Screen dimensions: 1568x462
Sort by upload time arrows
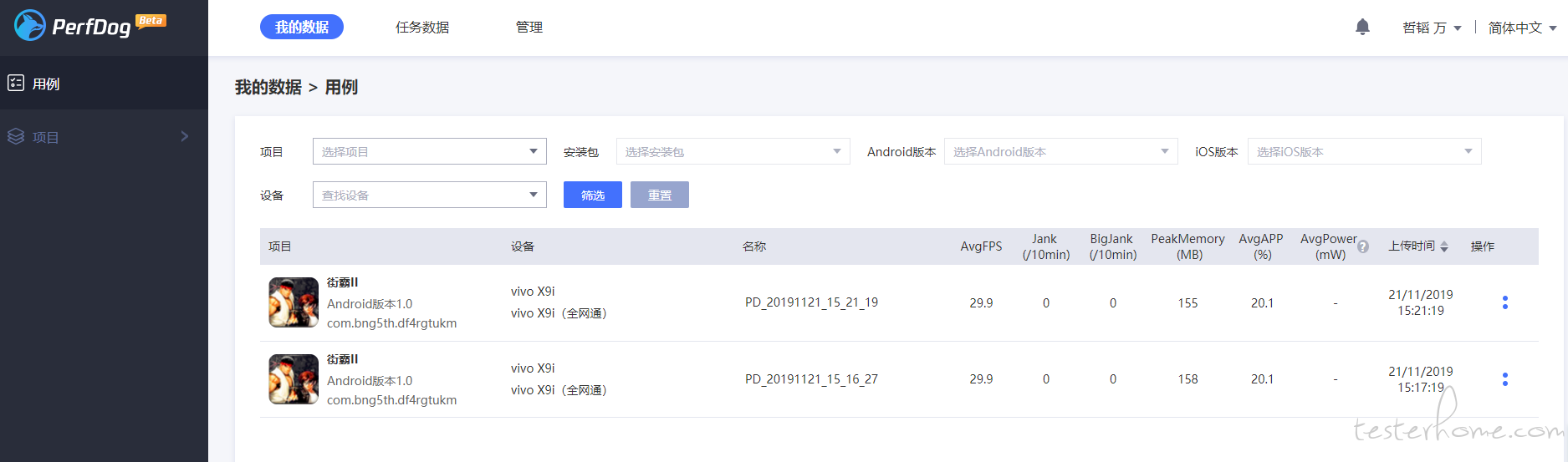(x=1444, y=246)
